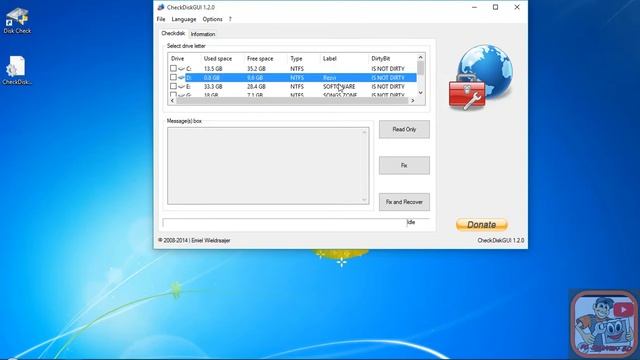Click the 35.2 GB free space cell
Viewport: 640px width, 360px height.
tap(256, 69)
